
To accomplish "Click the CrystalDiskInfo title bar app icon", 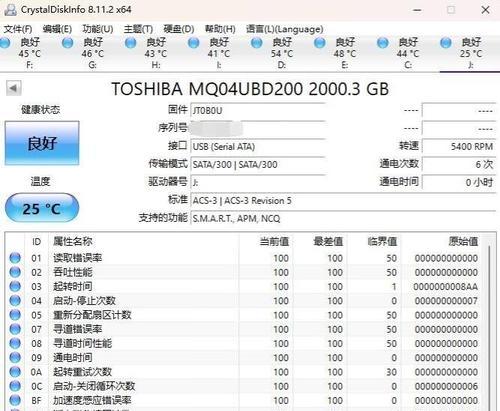I will click(10, 9).
